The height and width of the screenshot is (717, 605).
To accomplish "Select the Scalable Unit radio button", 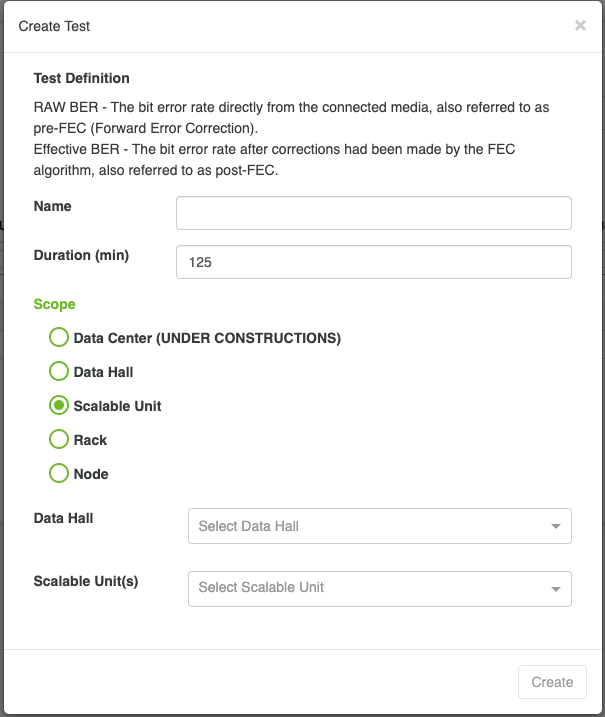I will [59, 406].
